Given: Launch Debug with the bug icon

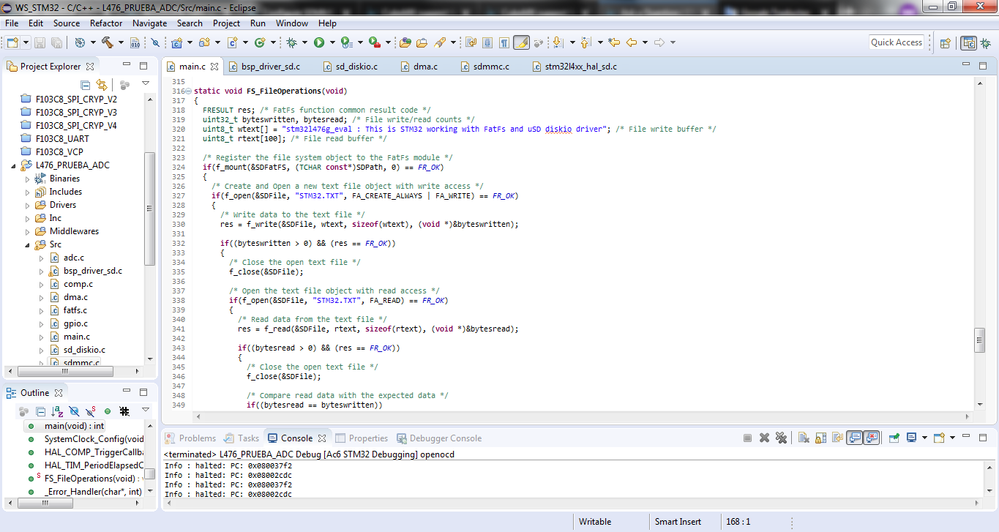Looking at the screenshot, I should (292, 43).
